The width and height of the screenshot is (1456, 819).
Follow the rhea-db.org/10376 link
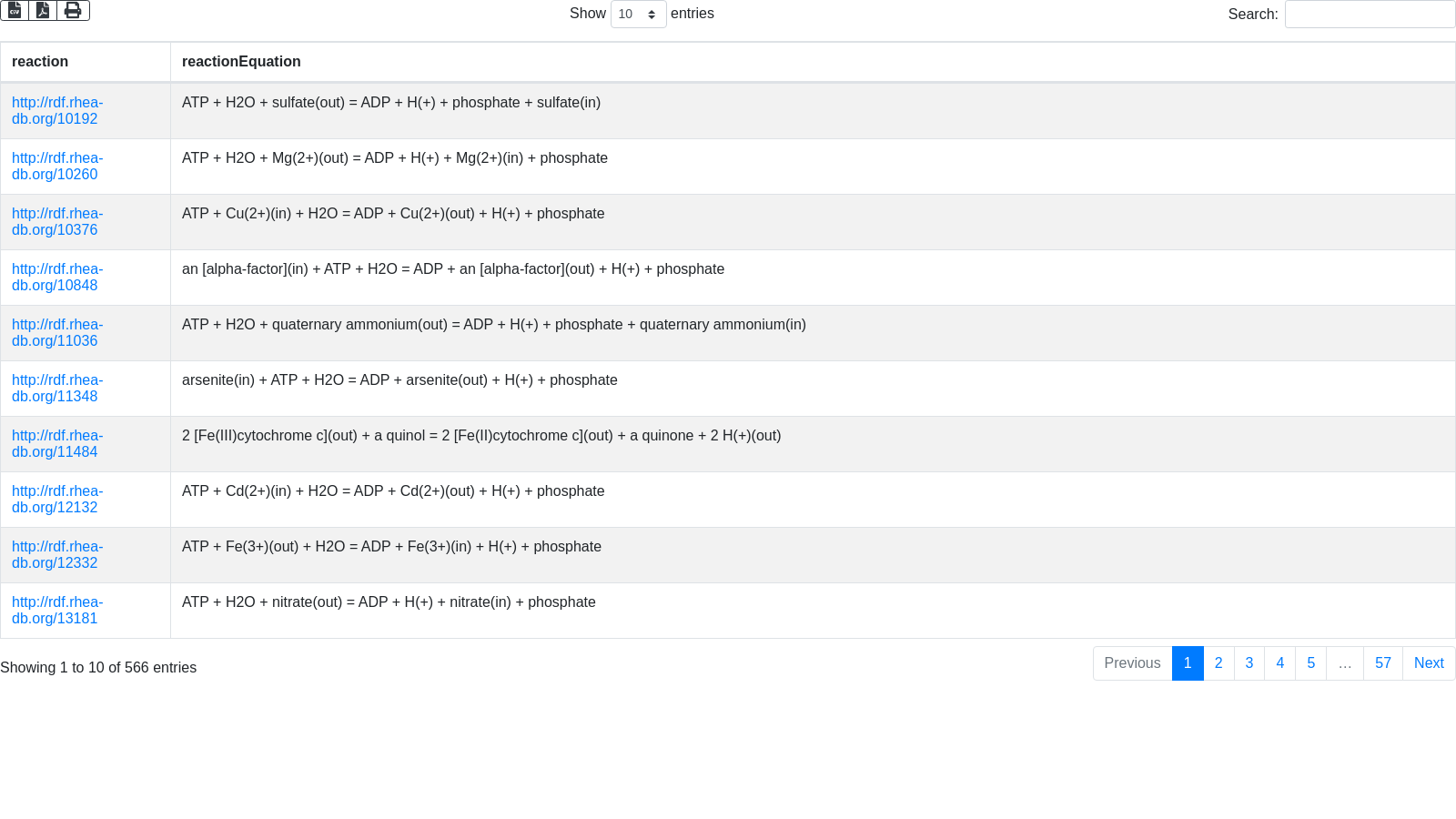pyautogui.click(x=56, y=222)
